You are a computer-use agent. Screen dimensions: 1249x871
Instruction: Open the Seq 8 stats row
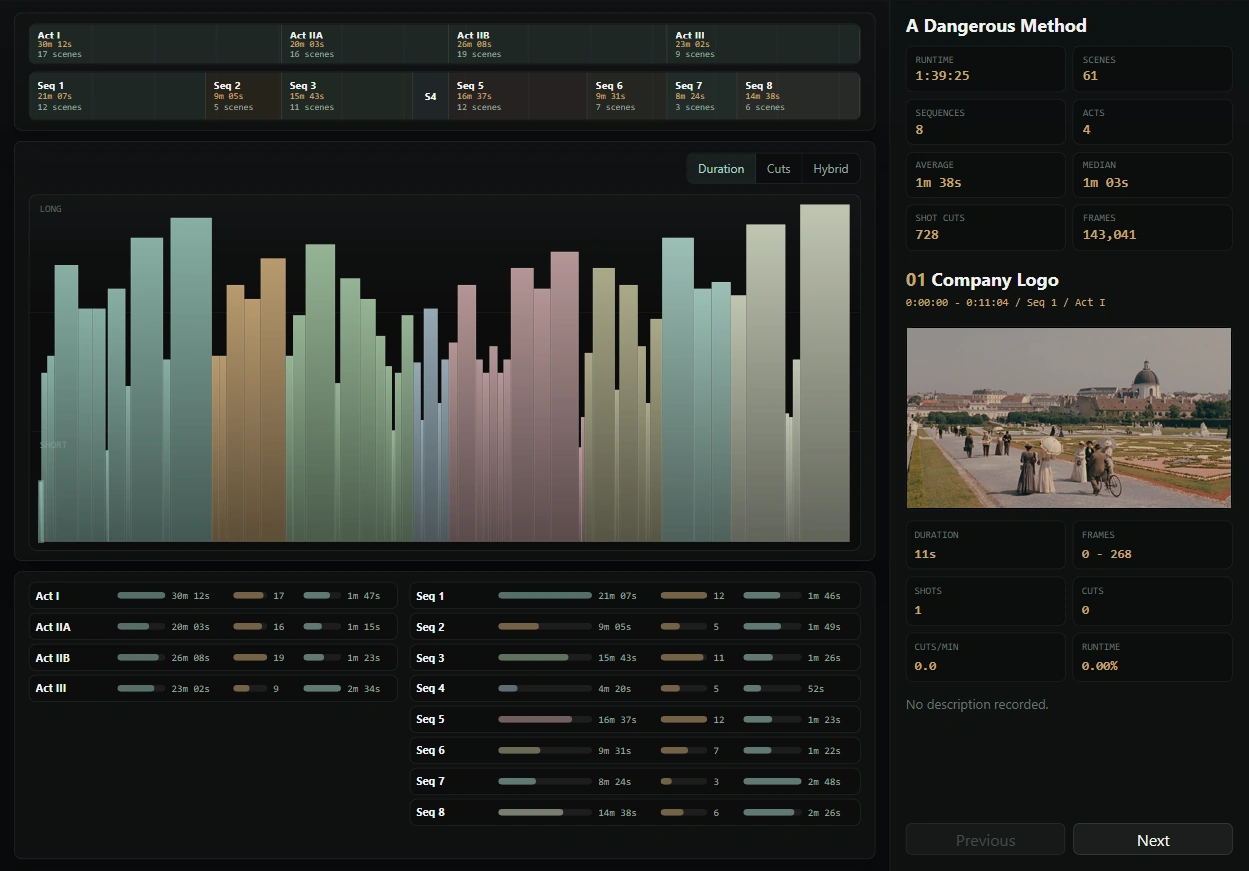tap(635, 812)
